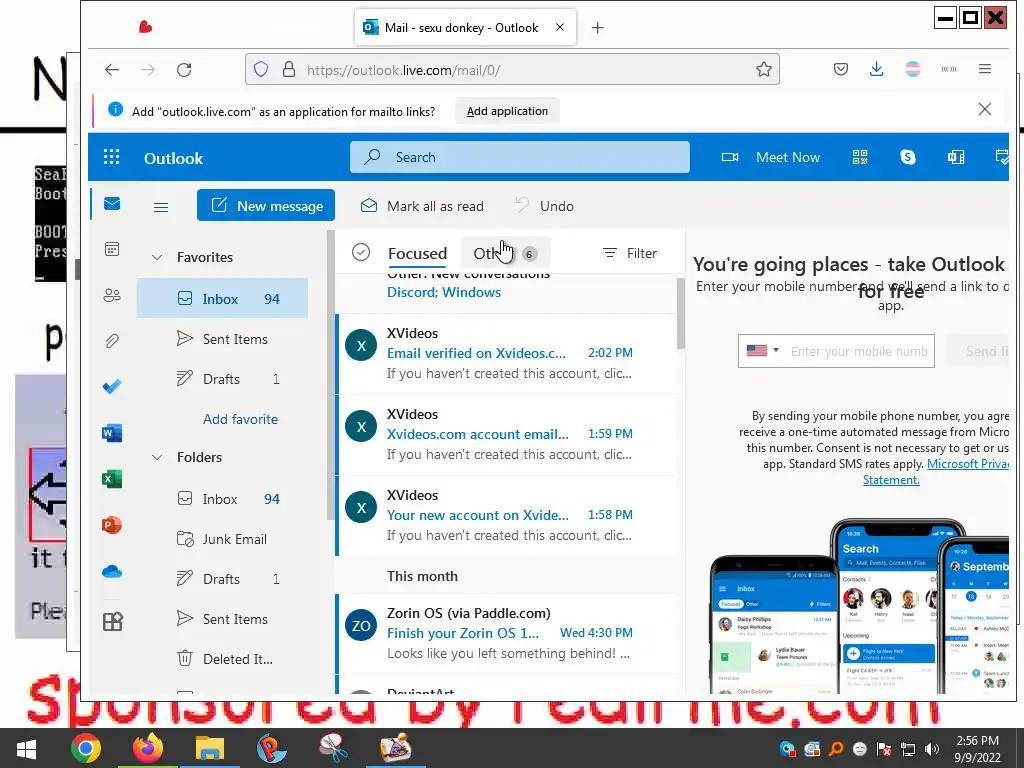Click the message list scrollbar
1024x768 pixels.
pyautogui.click(x=680, y=313)
